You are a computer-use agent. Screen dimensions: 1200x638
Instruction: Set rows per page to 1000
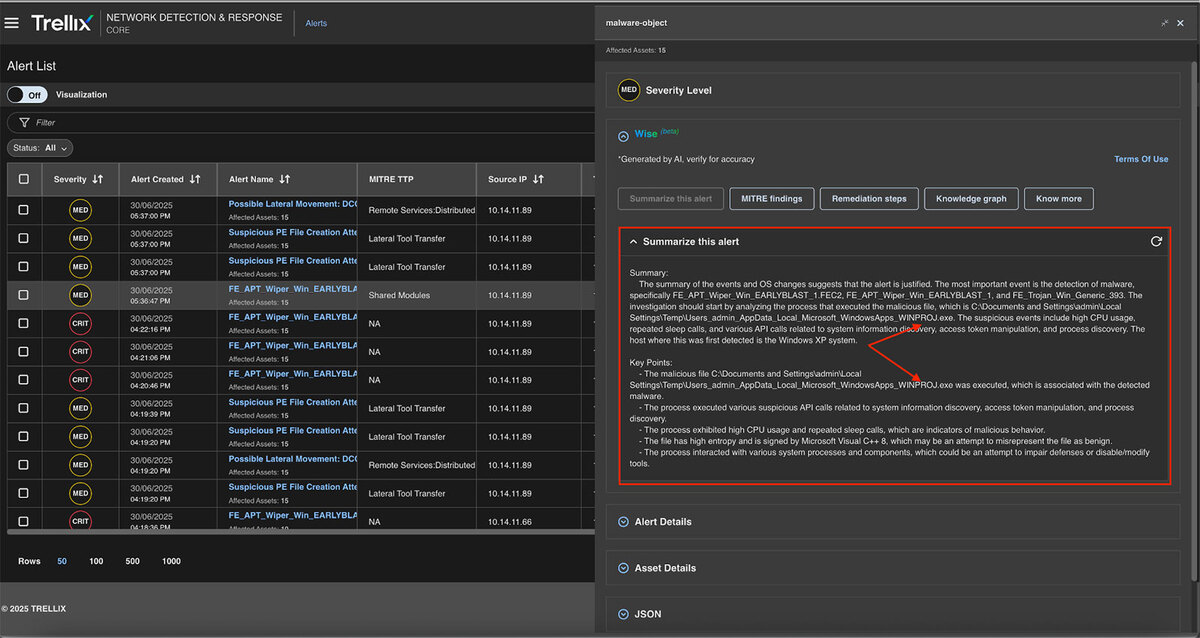[171, 561]
